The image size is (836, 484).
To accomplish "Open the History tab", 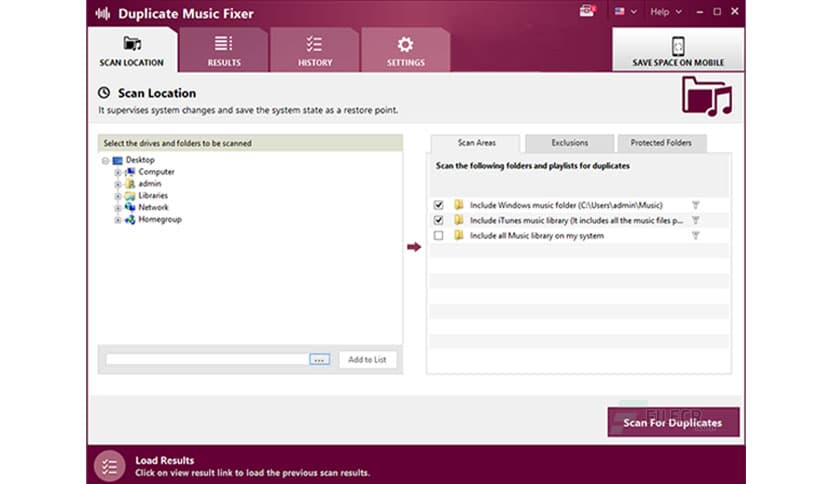I will [x=315, y=50].
